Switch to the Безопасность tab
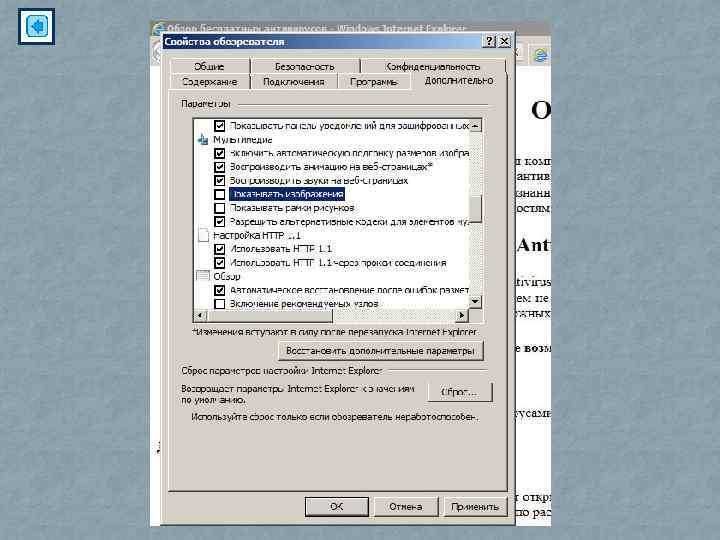The height and width of the screenshot is (540, 720). 305,67
